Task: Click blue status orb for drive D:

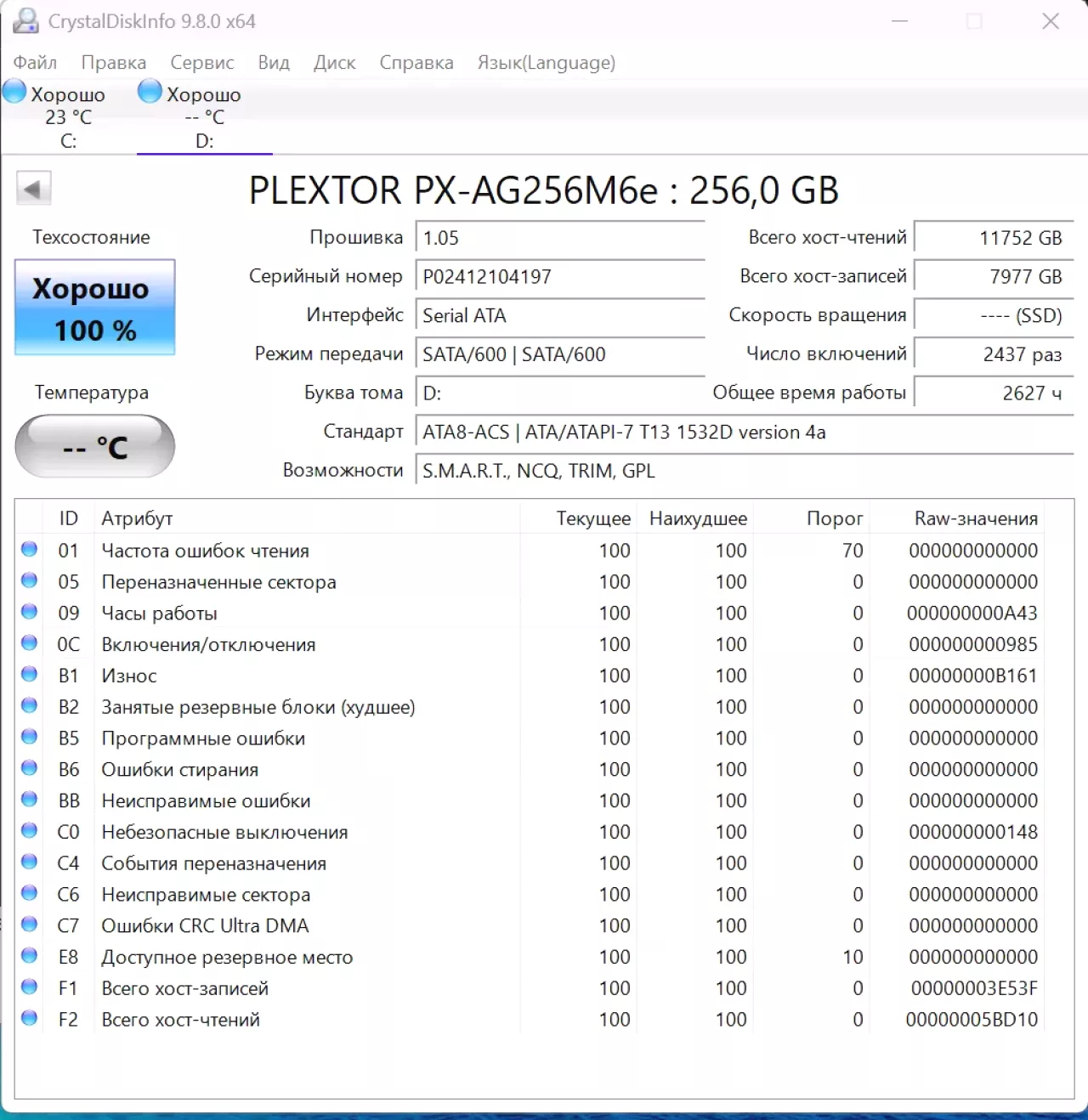Action: click(x=150, y=91)
